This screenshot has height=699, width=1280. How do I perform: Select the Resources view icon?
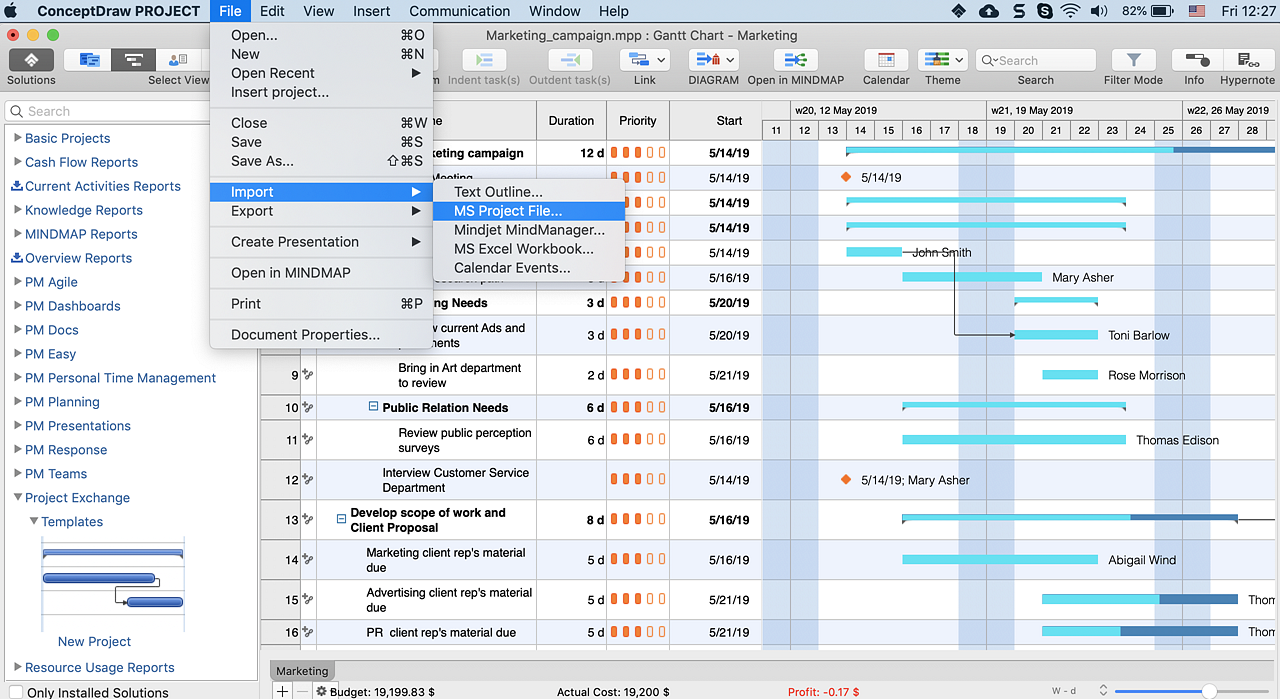point(178,60)
